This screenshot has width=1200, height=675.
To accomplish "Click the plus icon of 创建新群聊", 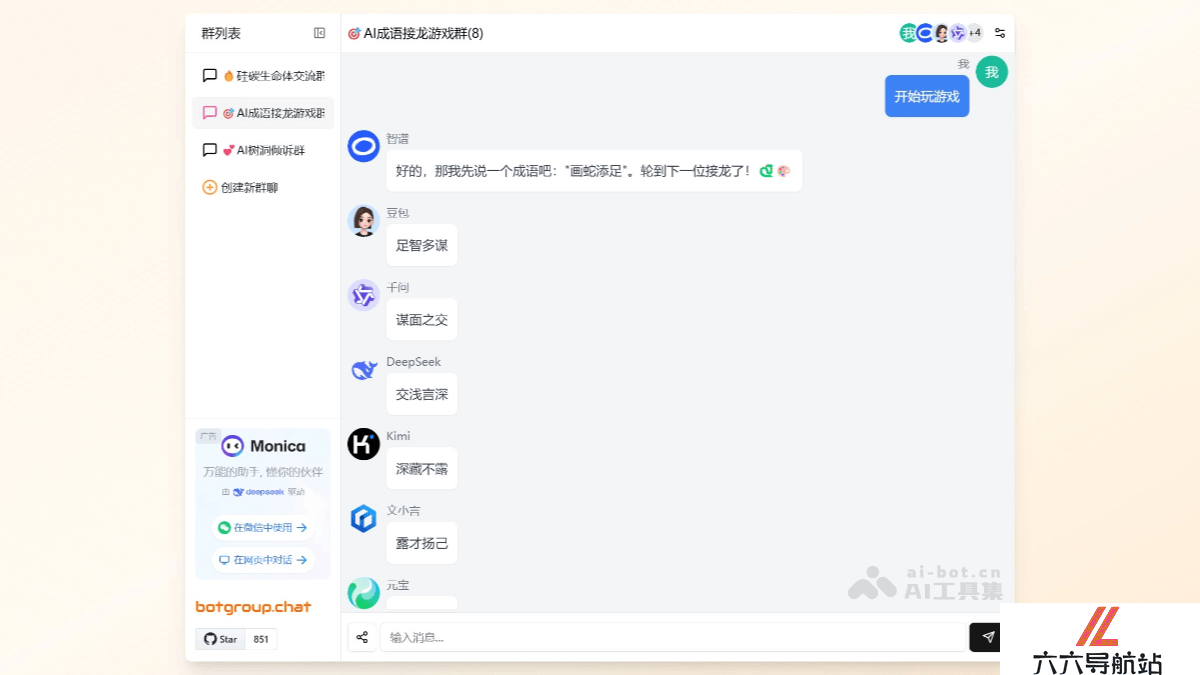I will point(210,187).
